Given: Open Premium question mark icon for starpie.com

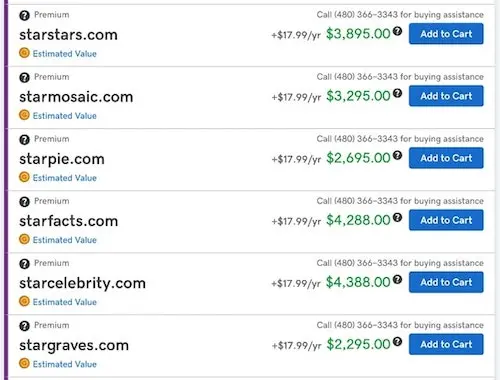Looking at the screenshot, I should click(x=24, y=139).
